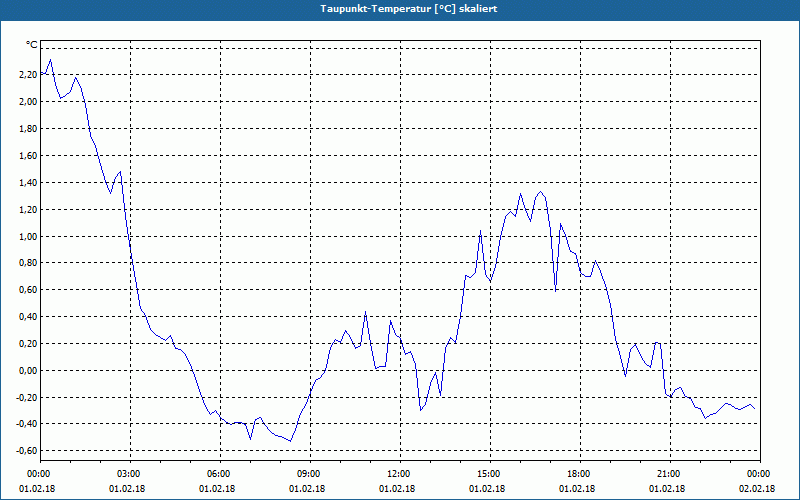Click the 18:00 time label
Image resolution: width=800 pixels, height=500 pixels.
[580, 474]
